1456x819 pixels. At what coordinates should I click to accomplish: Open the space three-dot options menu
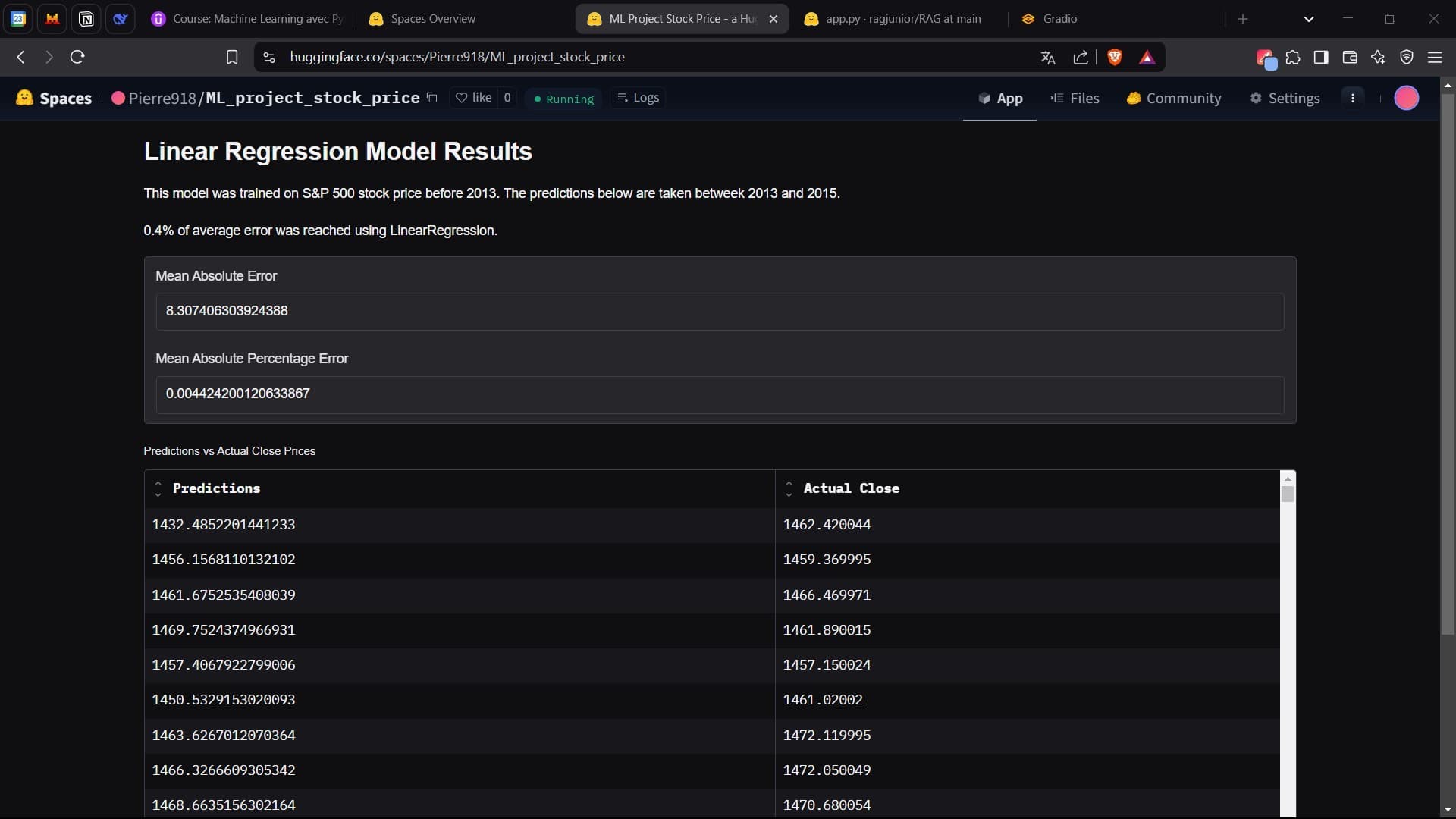coord(1353,98)
